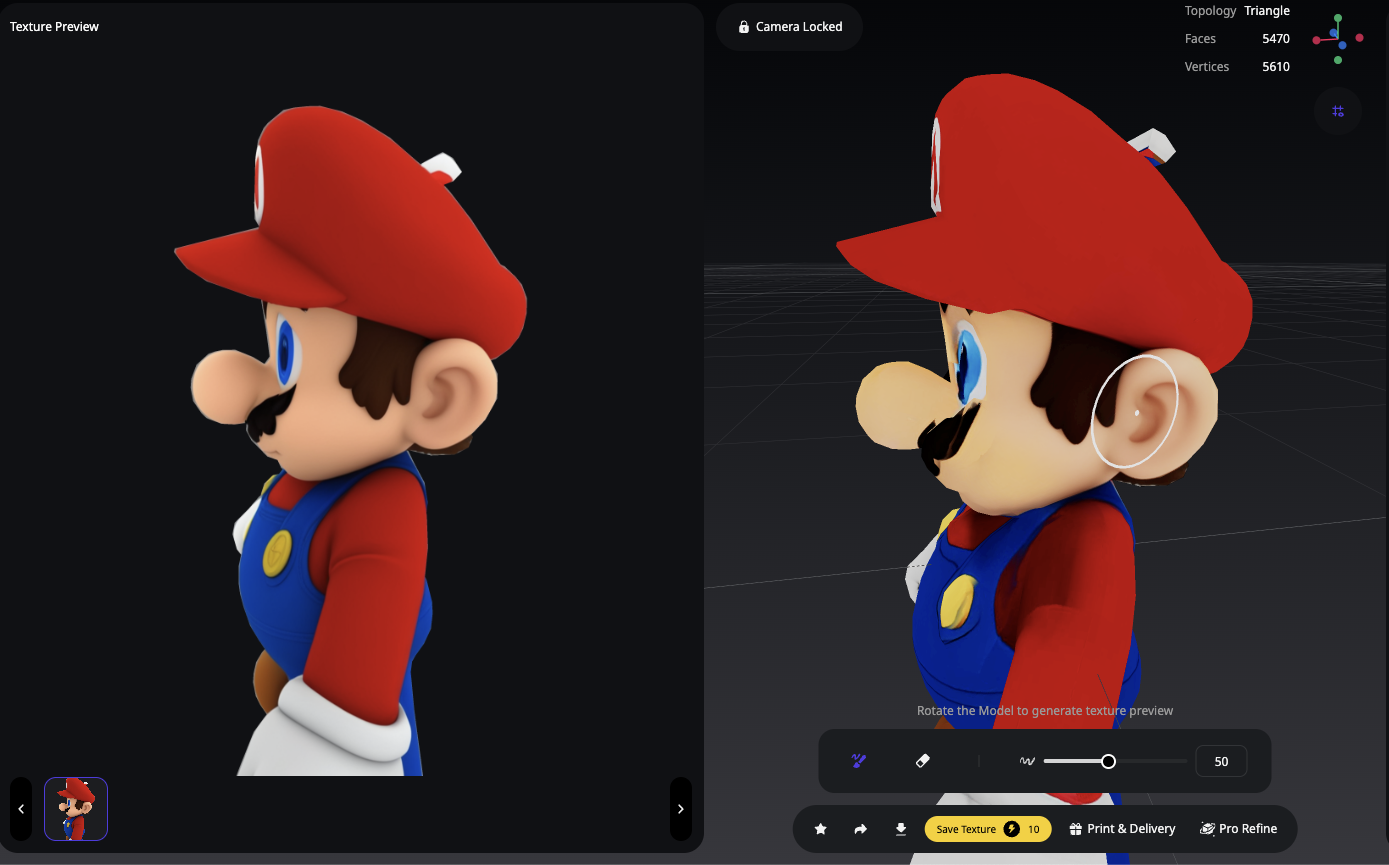Click the Save Texture button
This screenshot has height=865, width=1389.
coord(988,829)
